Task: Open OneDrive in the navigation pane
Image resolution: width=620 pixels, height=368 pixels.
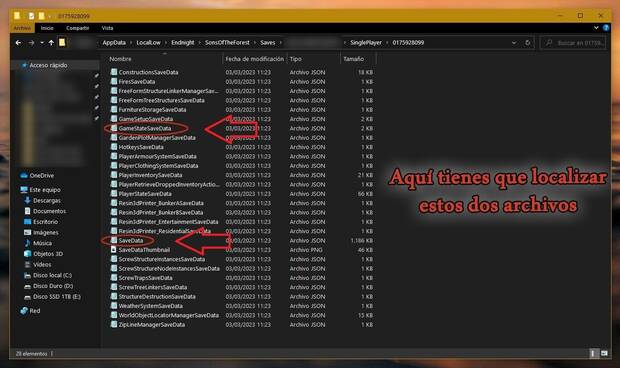Action: (38, 176)
